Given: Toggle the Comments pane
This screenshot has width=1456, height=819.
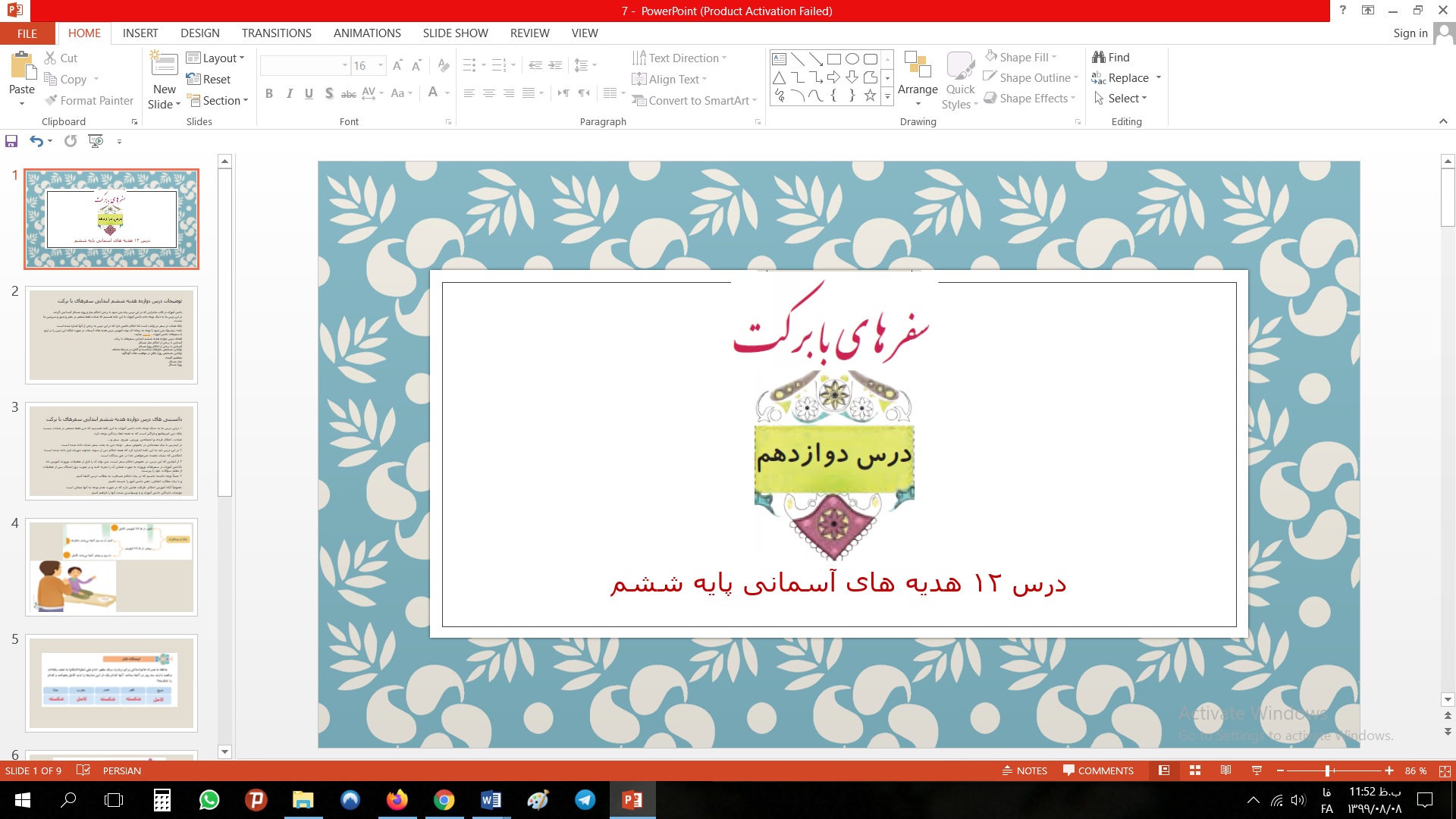Looking at the screenshot, I should (x=1098, y=770).
